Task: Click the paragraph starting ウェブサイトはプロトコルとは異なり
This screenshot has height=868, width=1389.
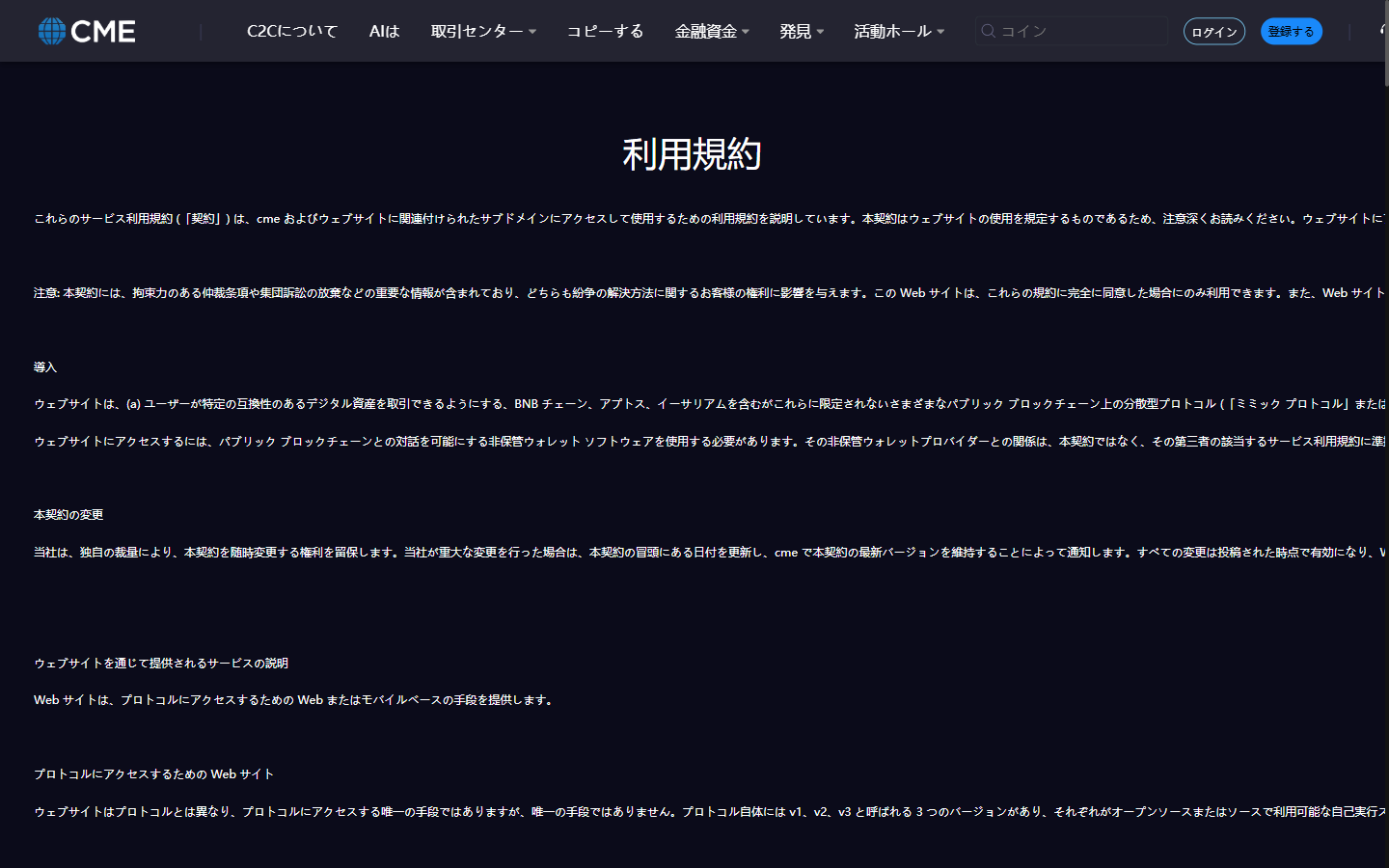Action: (x=709, y=812)
